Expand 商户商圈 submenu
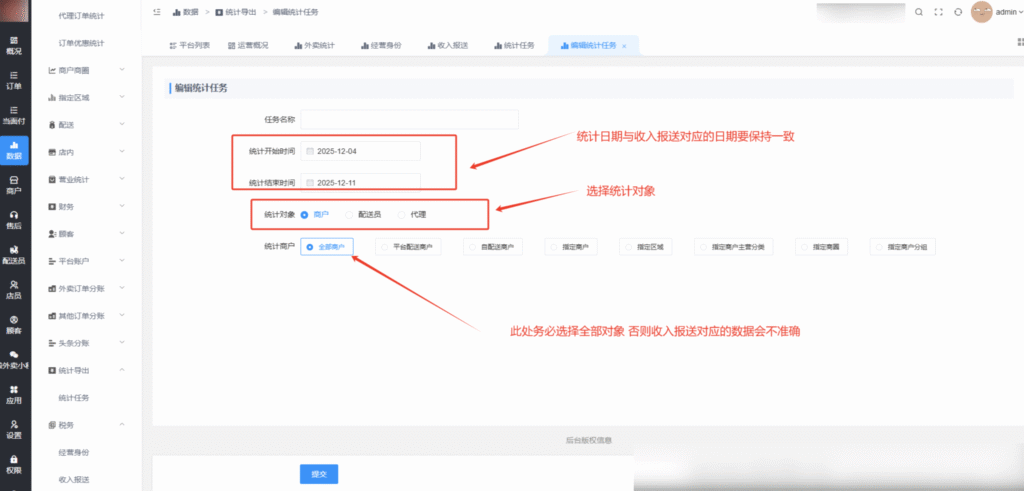Image resolution: width=1024 pixels, height=491 pixels. [x=87, y=70]
